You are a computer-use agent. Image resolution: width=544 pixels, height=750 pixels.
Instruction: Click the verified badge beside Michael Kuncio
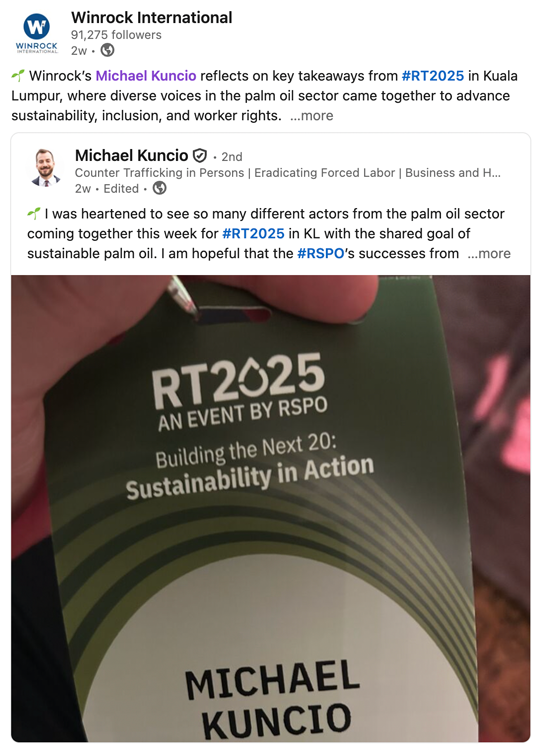point(200,155)
